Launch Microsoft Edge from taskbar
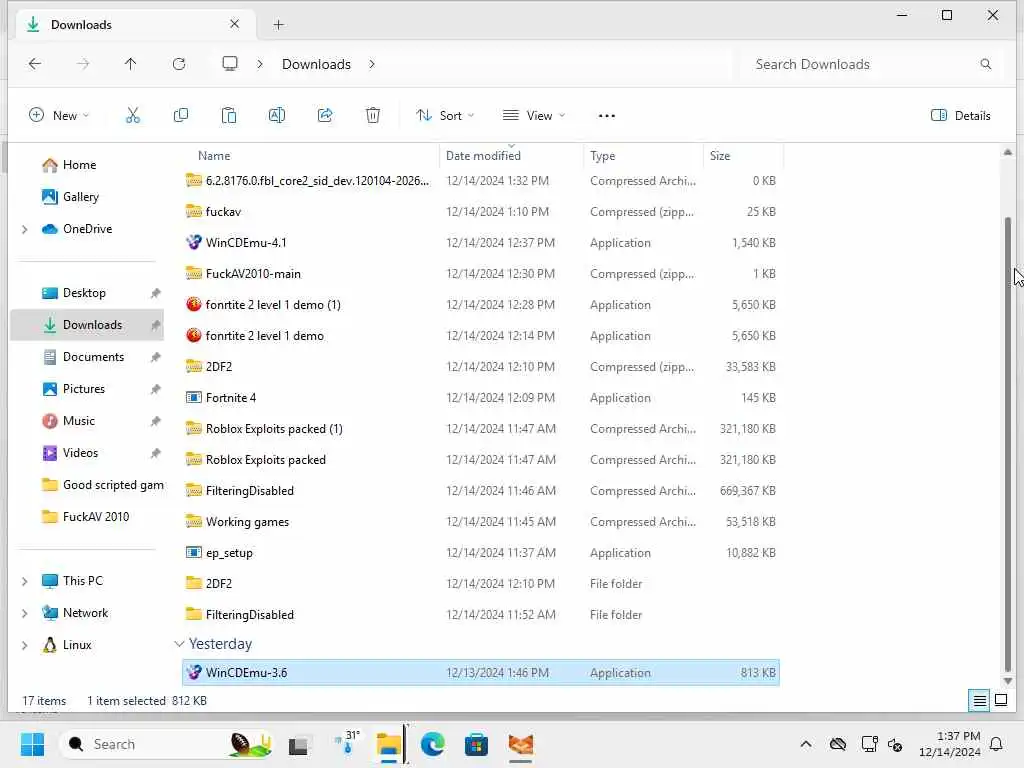The image size is (1024, 768). (432, 744)
